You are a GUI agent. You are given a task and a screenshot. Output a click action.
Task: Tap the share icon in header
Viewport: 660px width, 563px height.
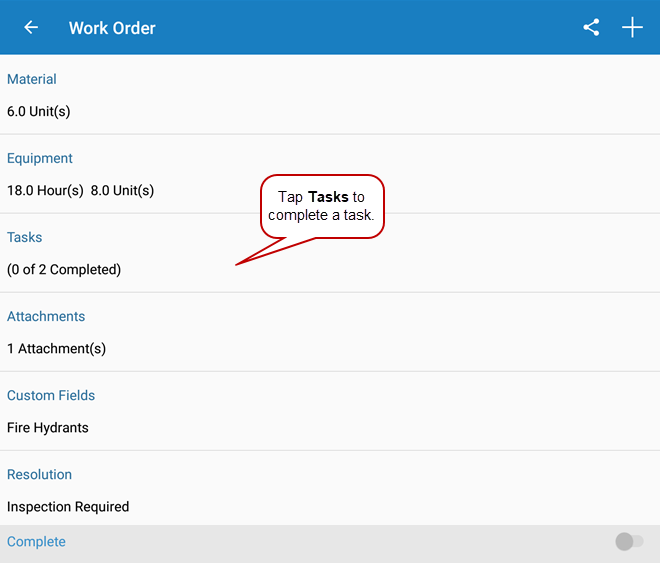[x=591, y=28]
